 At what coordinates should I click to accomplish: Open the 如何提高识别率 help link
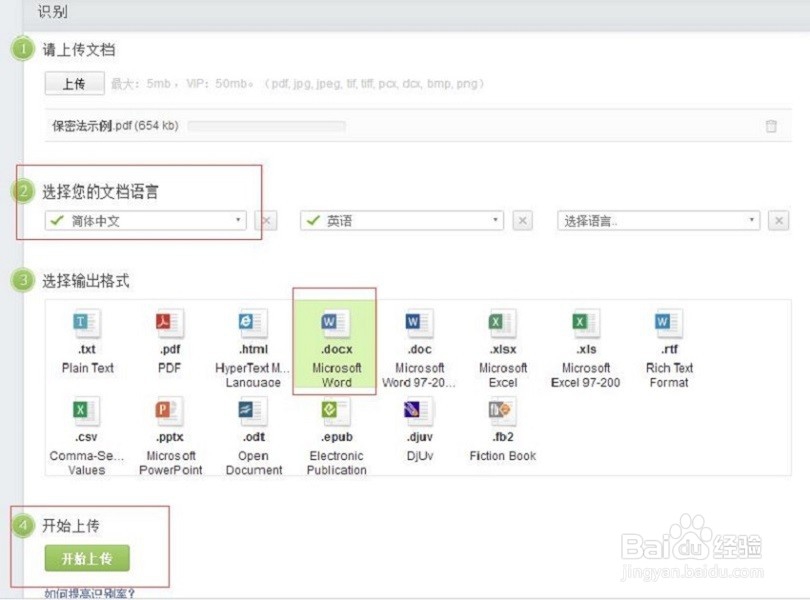pyautogui.click(x=89, y=593)
